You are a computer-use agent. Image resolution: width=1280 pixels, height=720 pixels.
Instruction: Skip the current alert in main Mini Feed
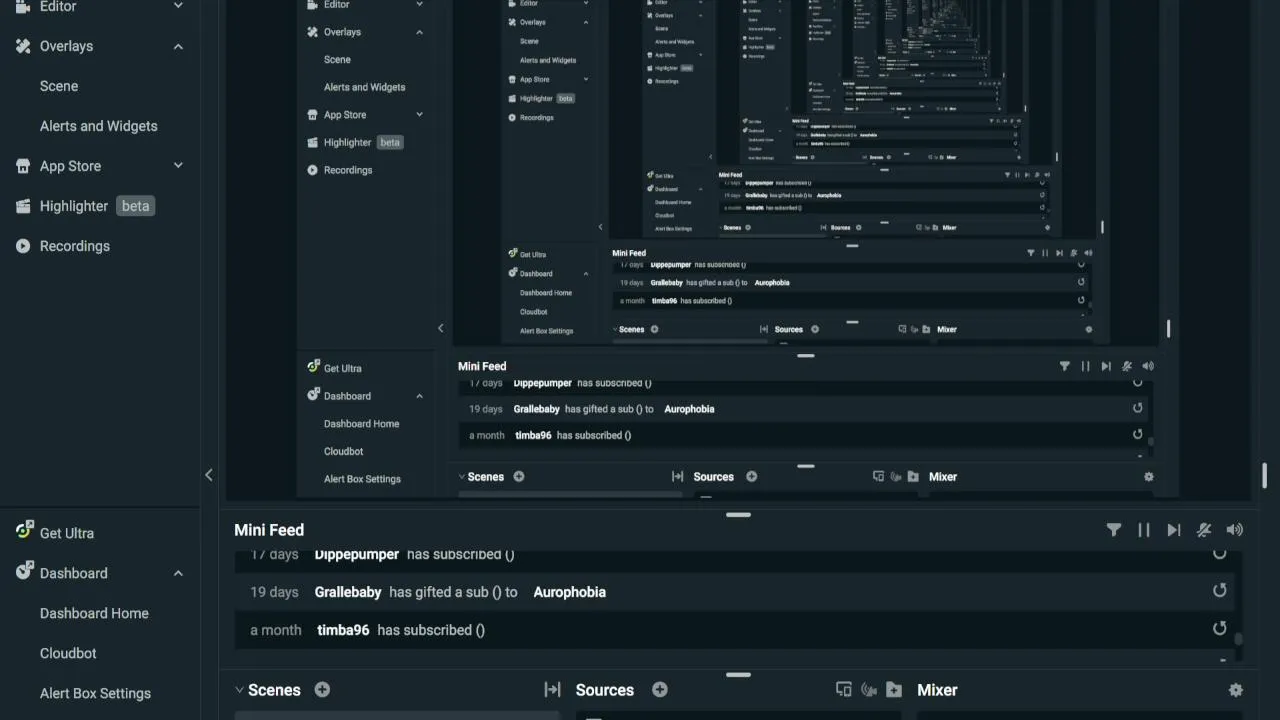point(1174,530)
